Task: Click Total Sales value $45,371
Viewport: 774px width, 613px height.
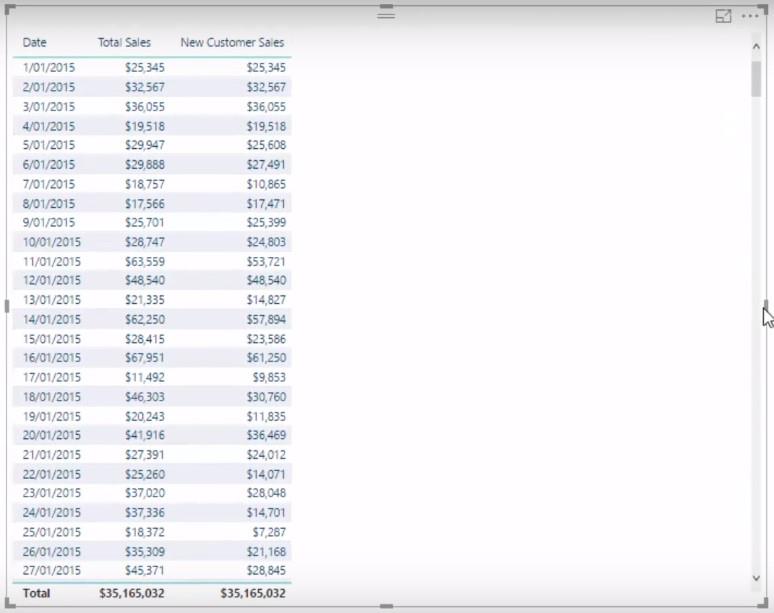Action: [x=145, y=571]
